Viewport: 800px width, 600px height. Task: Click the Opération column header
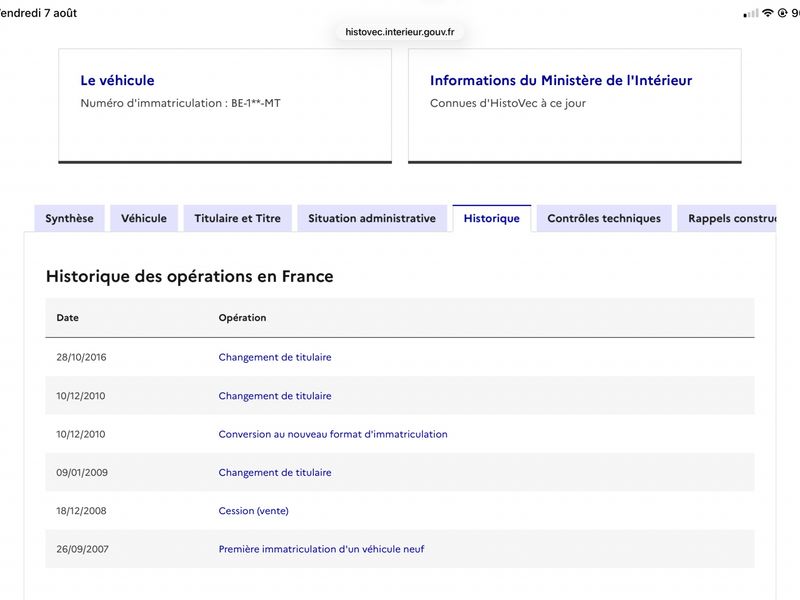click(242, 317)
